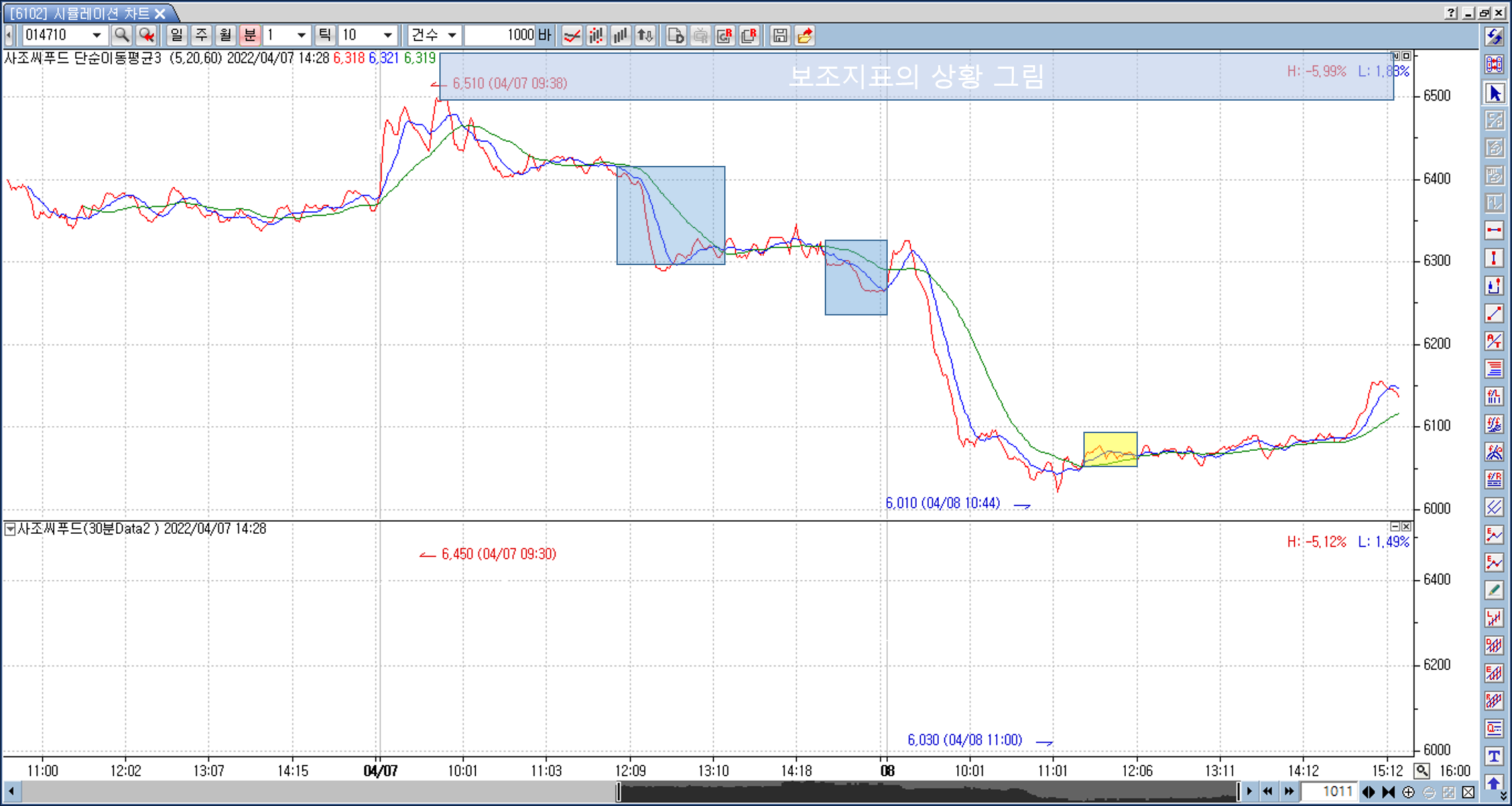Open stock code 014710 dropdown

pyautogui.click(x=96, y=35)
